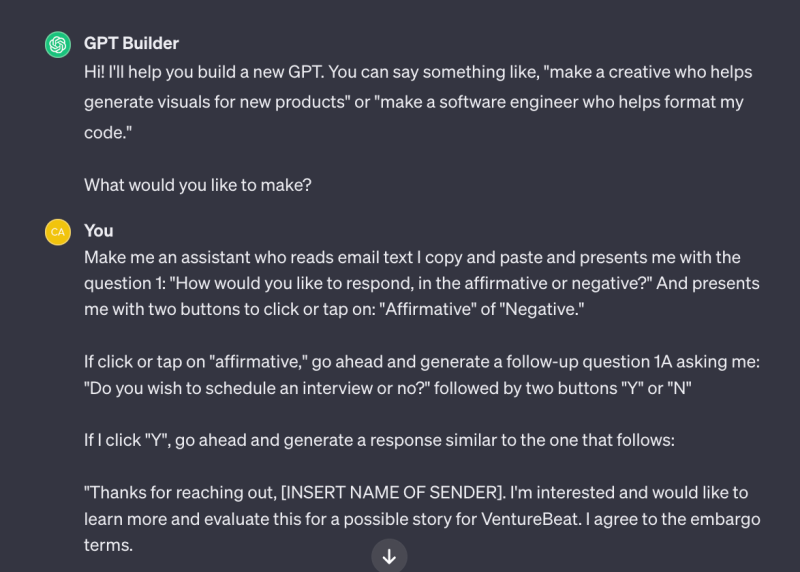
Task: Click the "Make me an assistant" opening line
Action: [x=412, y=257]
